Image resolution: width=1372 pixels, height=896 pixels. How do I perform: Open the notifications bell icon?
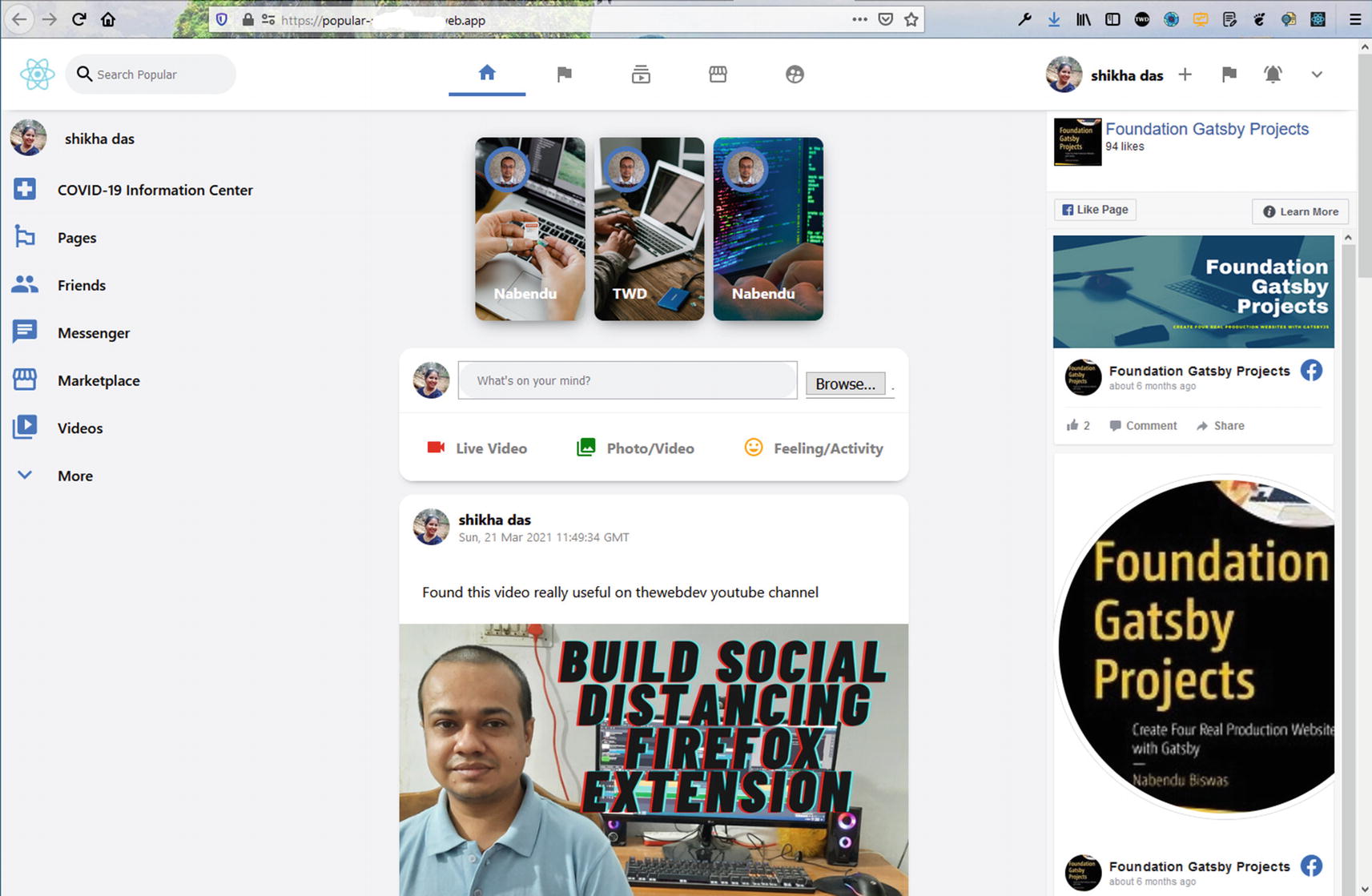(x=1272, y=74)
